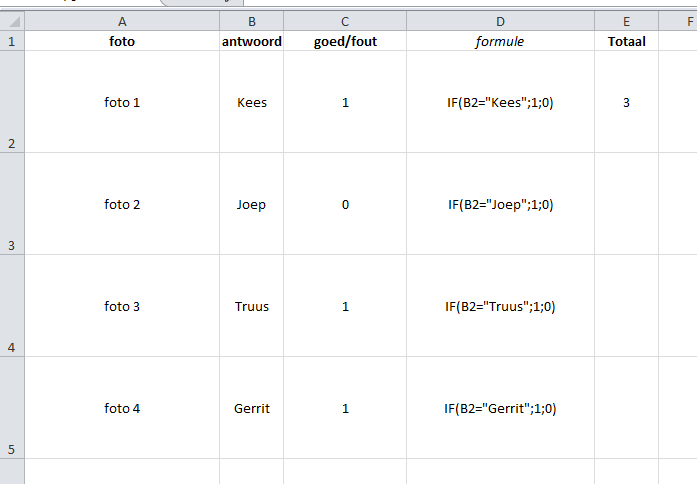This screenshot has height=484, width=697.
Task: Select column C header
Action: click(x=345, y=21)
